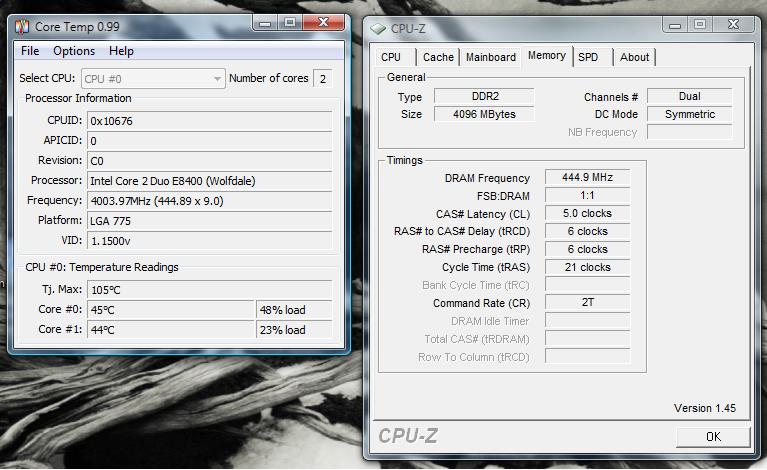Click the empty Row To Column (tRCD) field
This screenshot has width=767, height=470.
[587, 357]
